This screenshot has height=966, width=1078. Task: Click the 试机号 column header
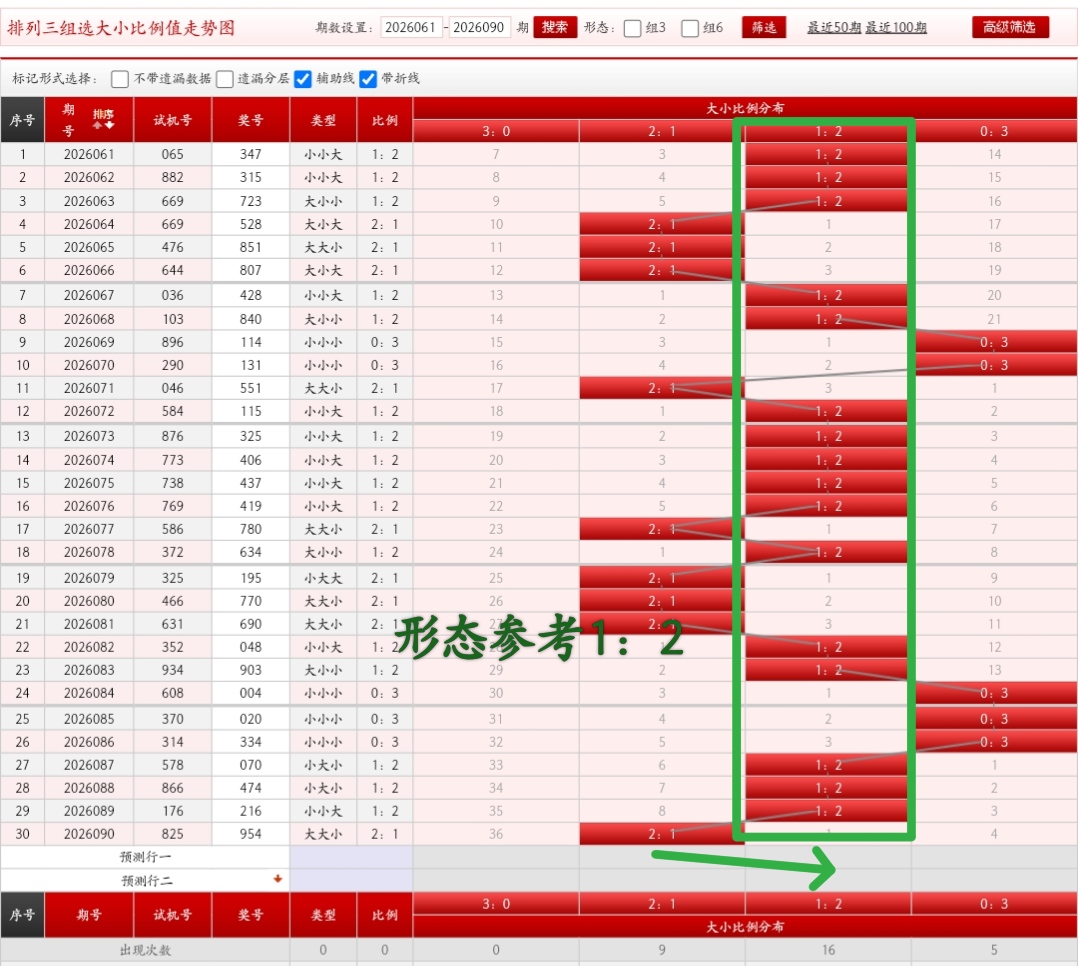pos(172,120)
